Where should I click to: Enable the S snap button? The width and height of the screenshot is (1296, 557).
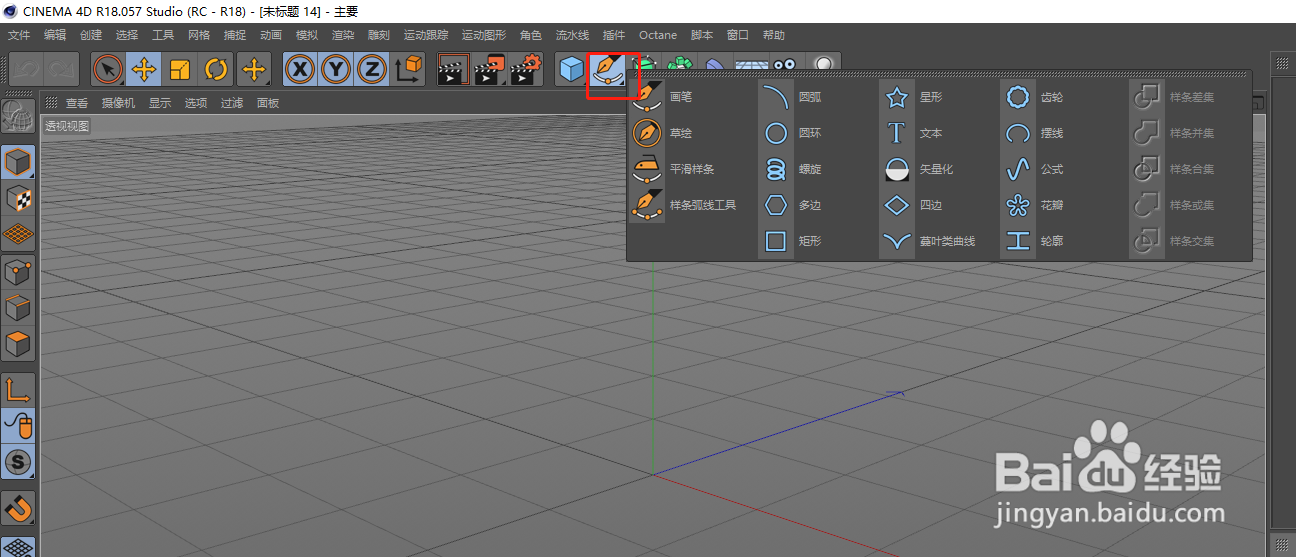[x=20, y=462]
